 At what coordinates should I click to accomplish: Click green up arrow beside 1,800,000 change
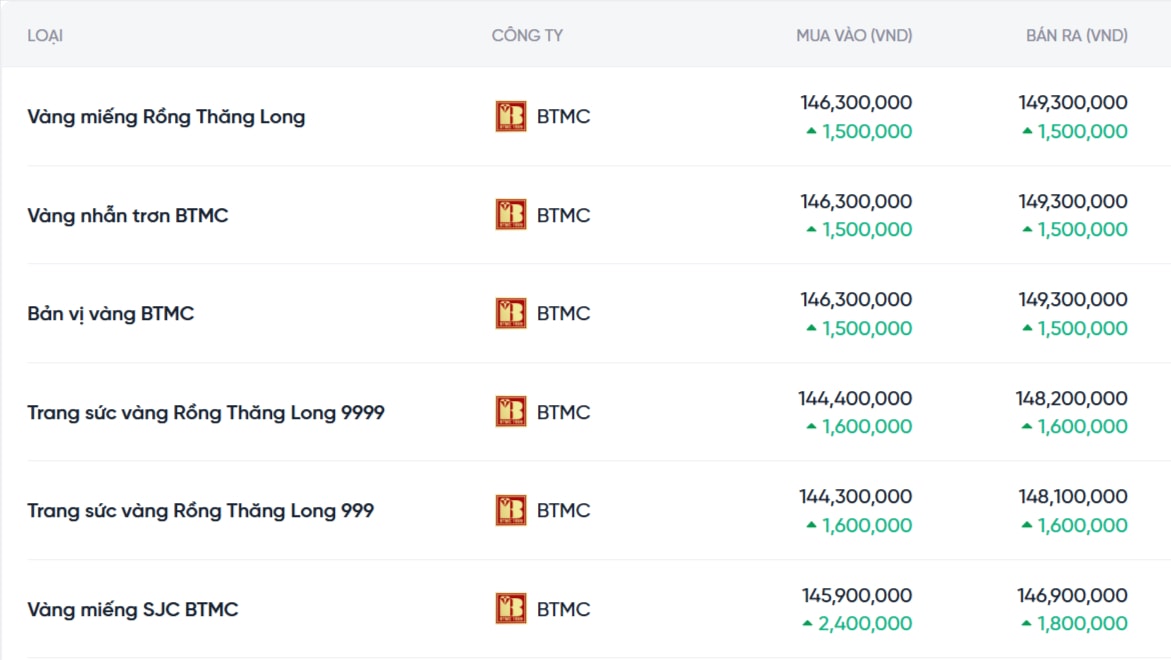click(x=1026, y=624)
